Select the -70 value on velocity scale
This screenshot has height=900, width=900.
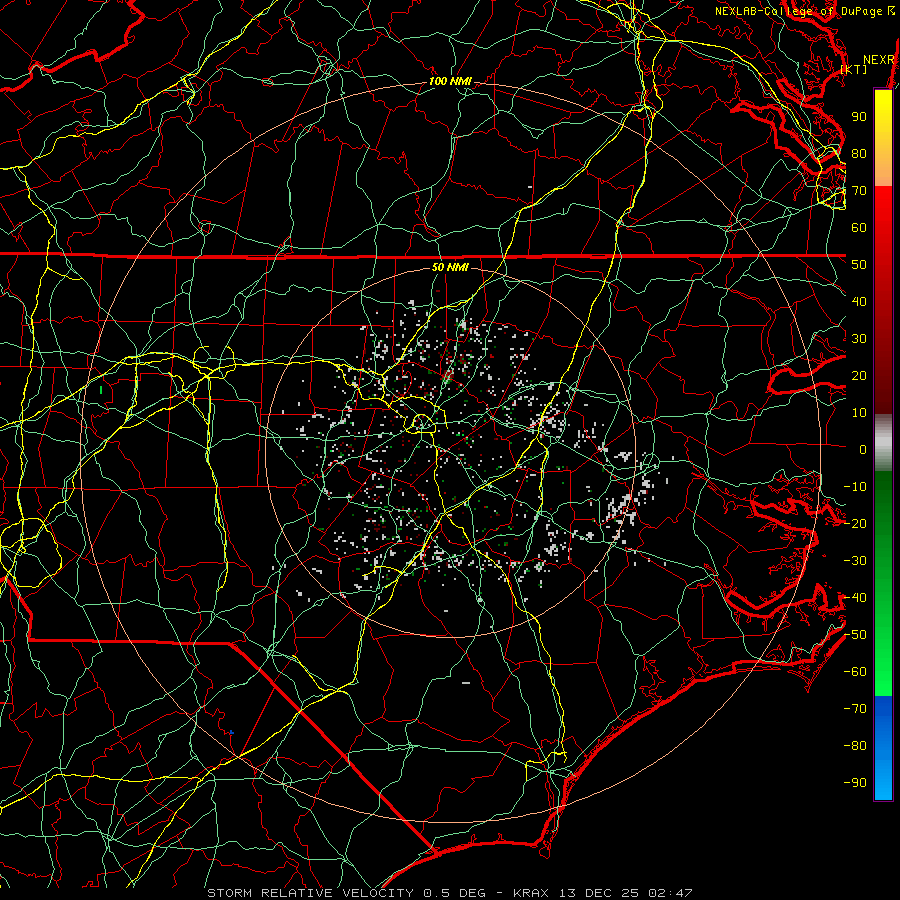pyautogui.click(x=855, y=709)
